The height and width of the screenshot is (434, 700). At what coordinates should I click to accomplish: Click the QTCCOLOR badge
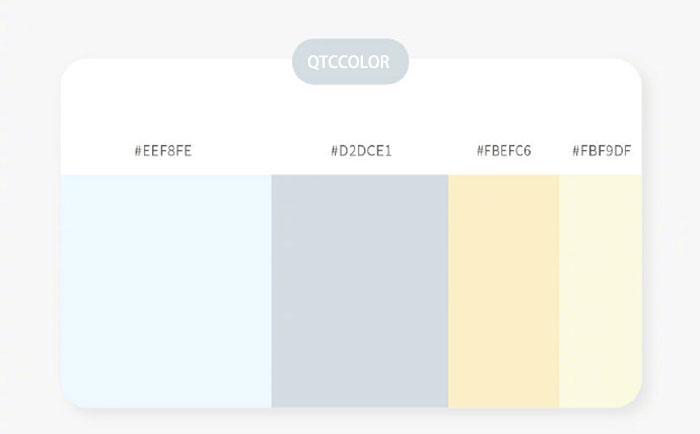click(350, 62)
